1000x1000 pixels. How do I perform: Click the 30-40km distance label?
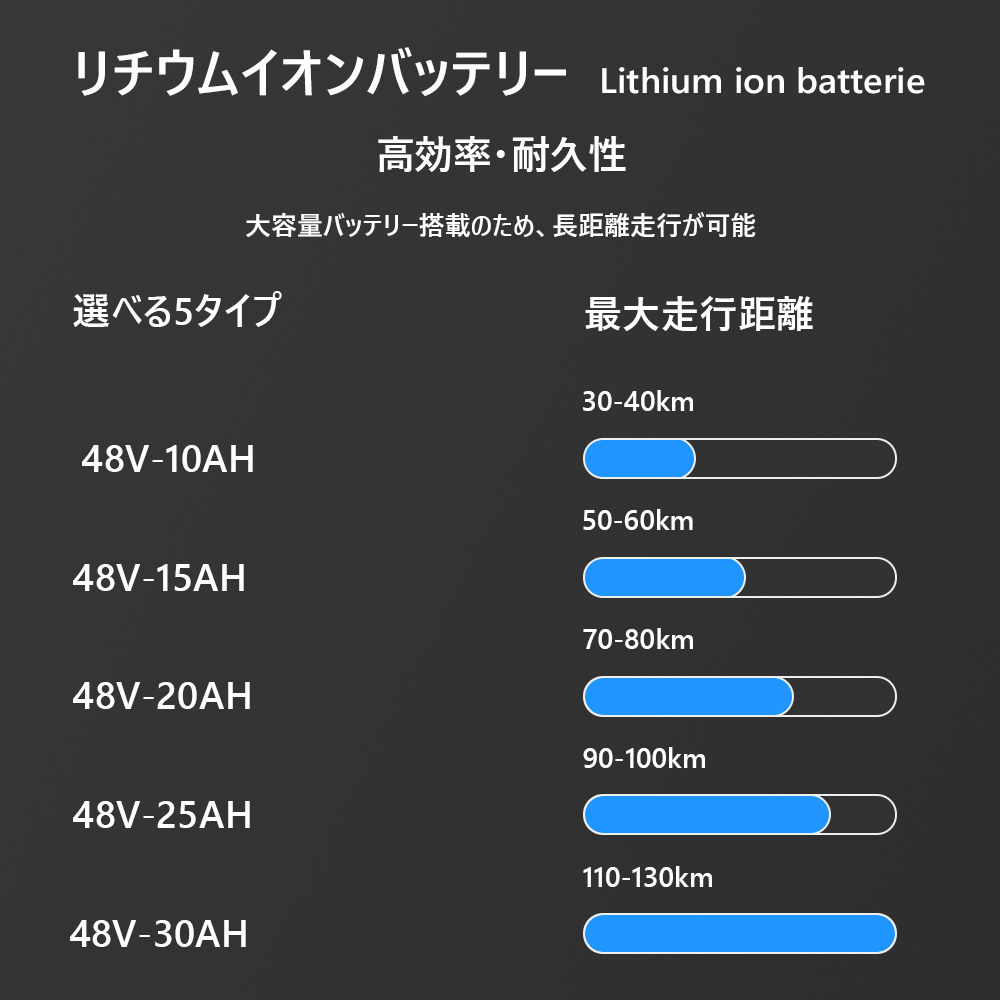(638, 402)
